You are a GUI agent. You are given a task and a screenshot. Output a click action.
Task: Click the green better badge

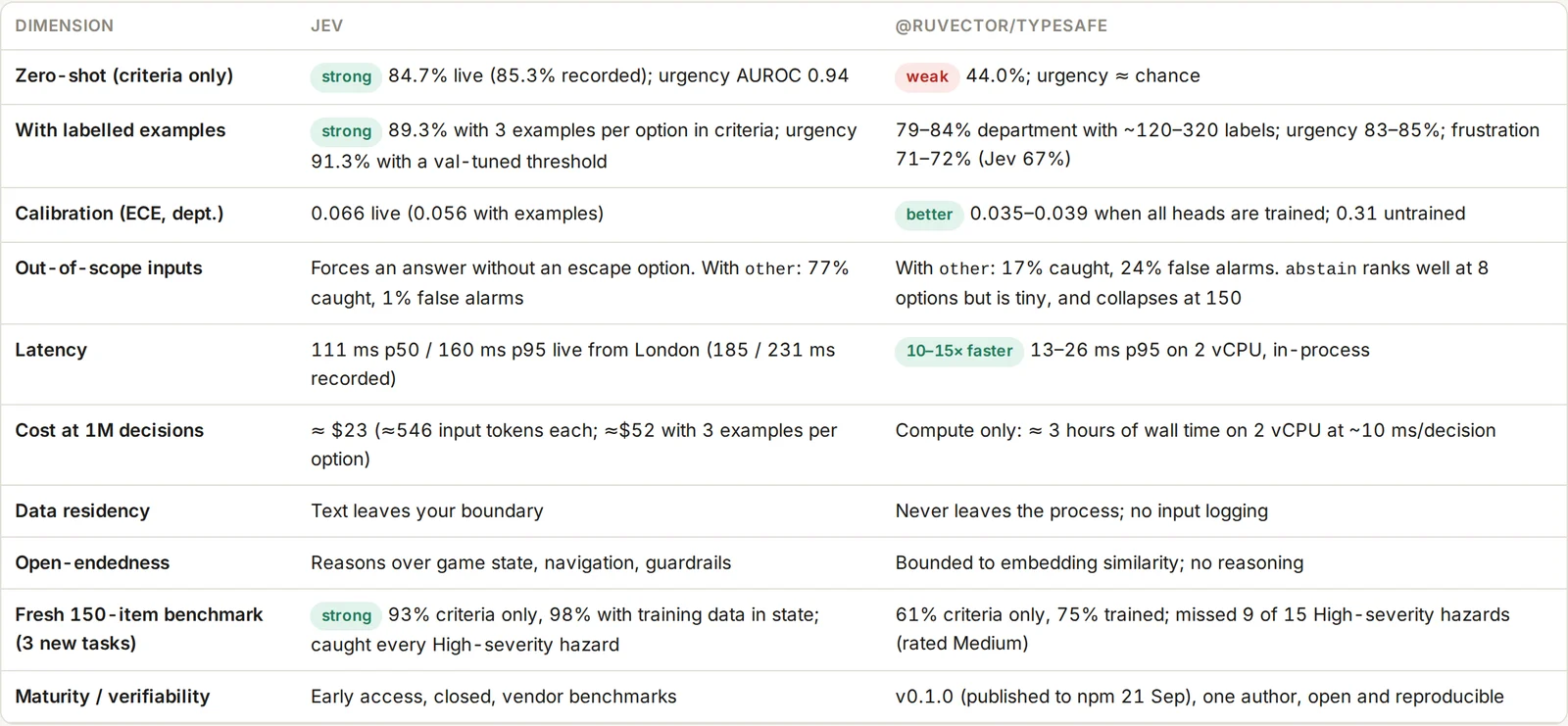928,215
